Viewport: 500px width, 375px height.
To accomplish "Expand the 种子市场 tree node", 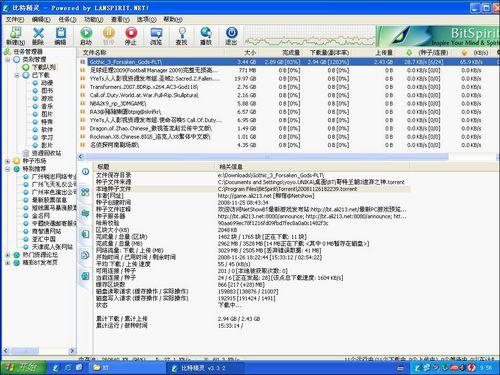I will point(7,161).
